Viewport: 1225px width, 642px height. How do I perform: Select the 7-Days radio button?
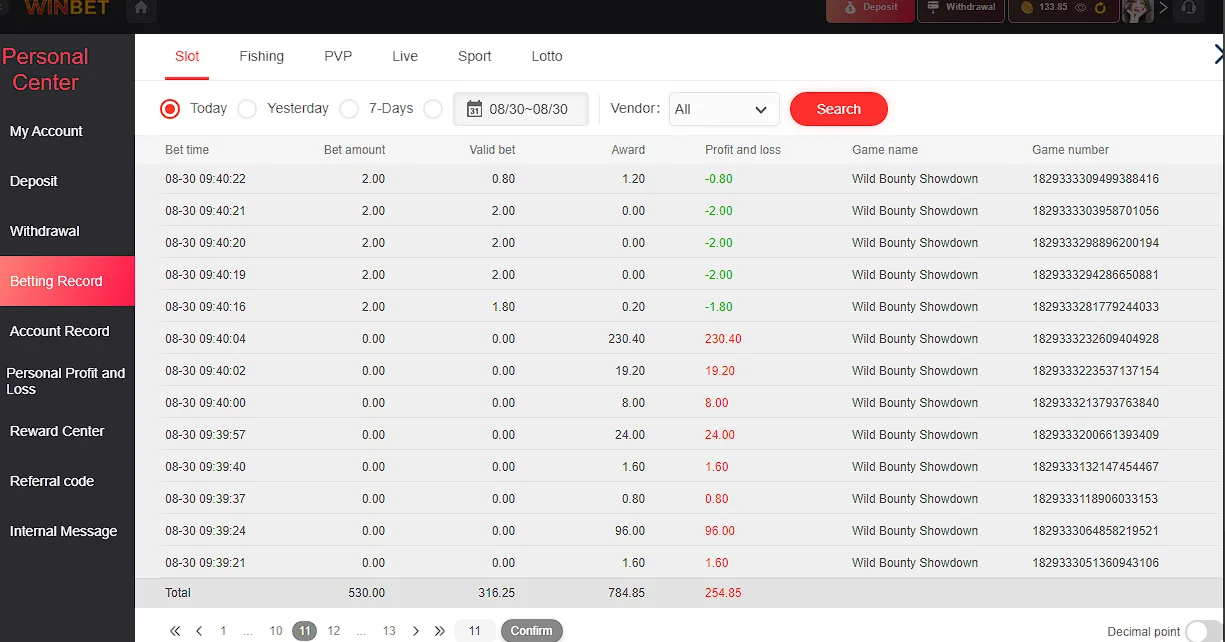(x=349, y=109)
